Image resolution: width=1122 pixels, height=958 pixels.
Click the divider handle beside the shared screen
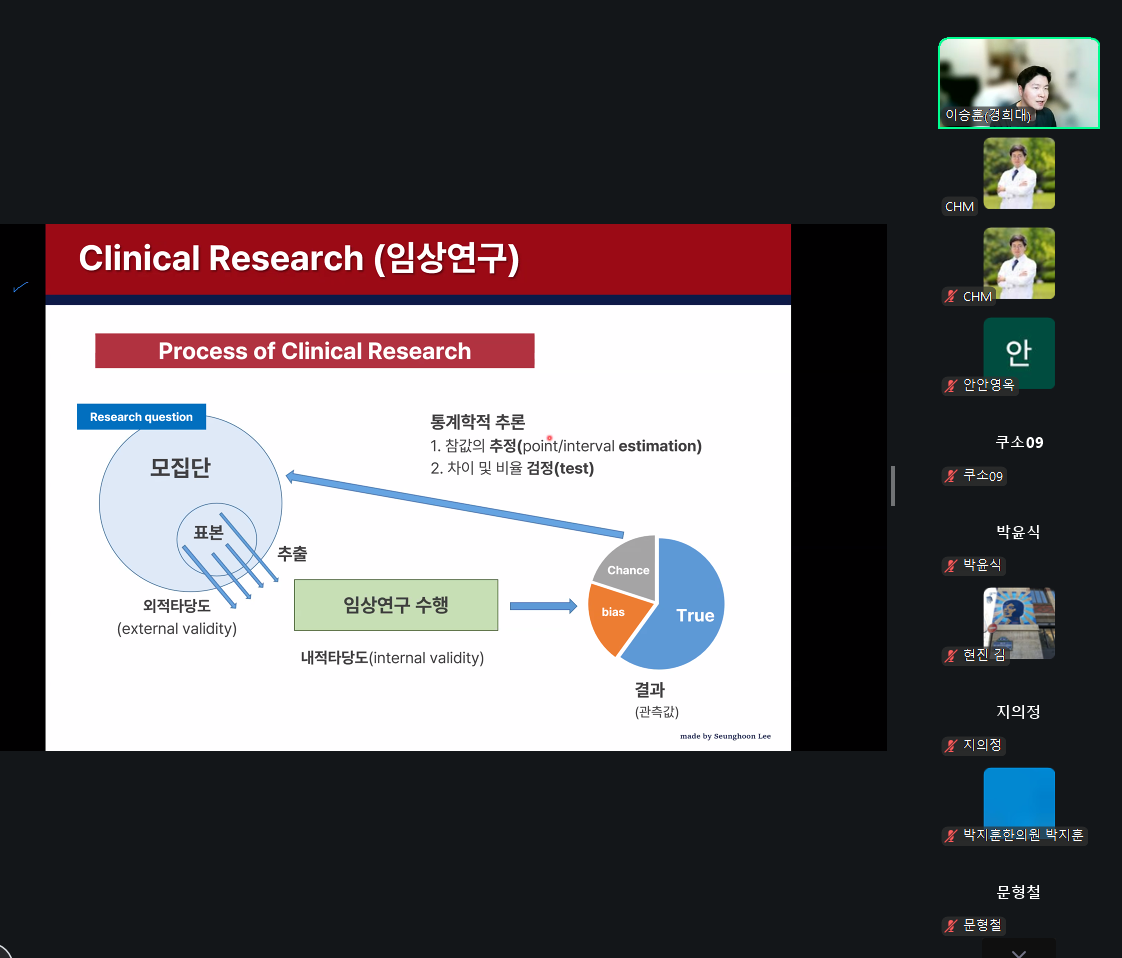point(892,486)
